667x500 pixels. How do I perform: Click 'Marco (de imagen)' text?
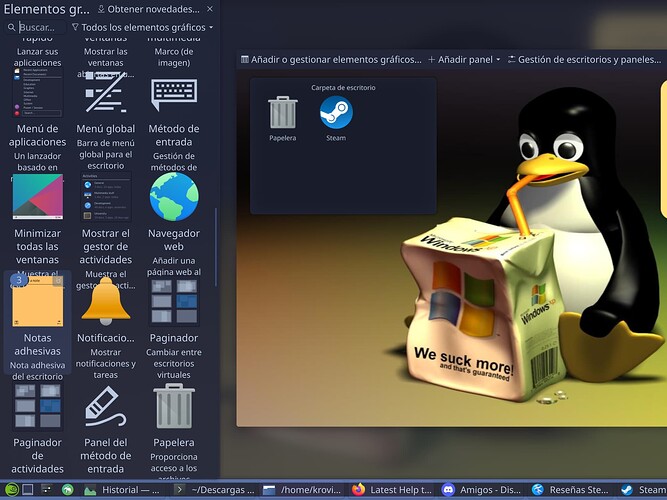click(x=174, y=57)
